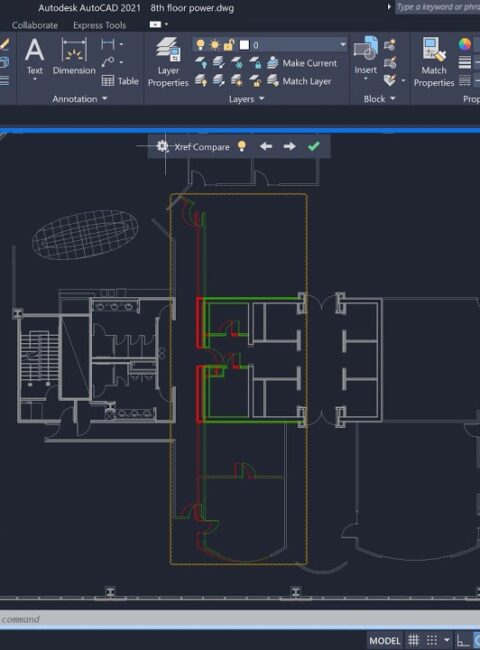Click the Match Properties tool
The image size is (480, 650).
click(x=434, y=62)
